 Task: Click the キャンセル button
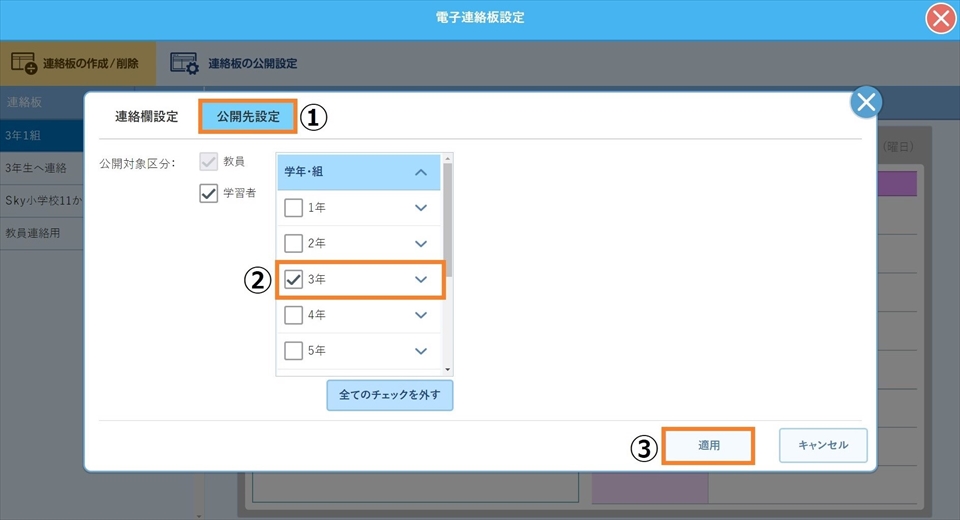click(x=823, y=445)
